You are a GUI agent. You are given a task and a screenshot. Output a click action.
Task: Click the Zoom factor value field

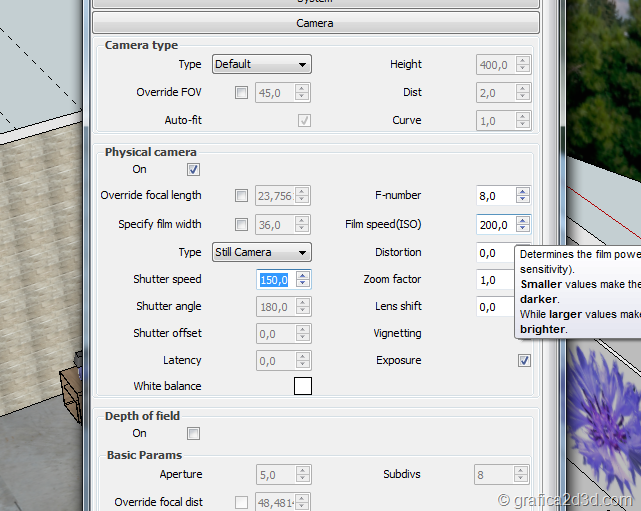pos(495,280)
